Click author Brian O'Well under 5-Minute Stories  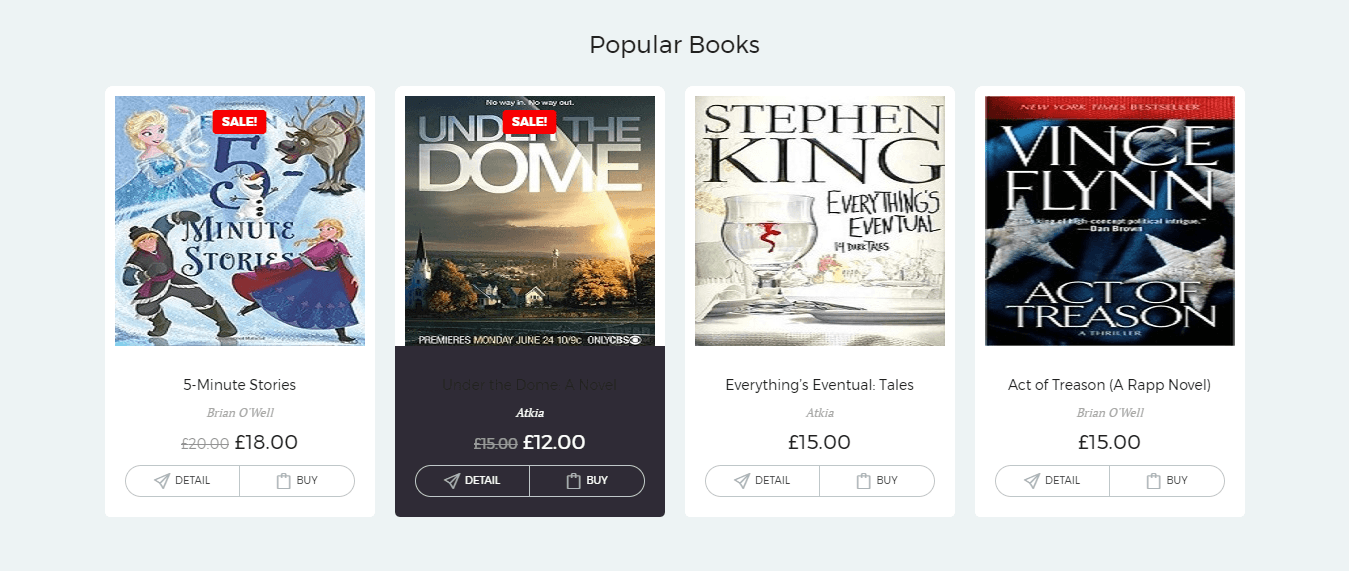tap(240, 413)
